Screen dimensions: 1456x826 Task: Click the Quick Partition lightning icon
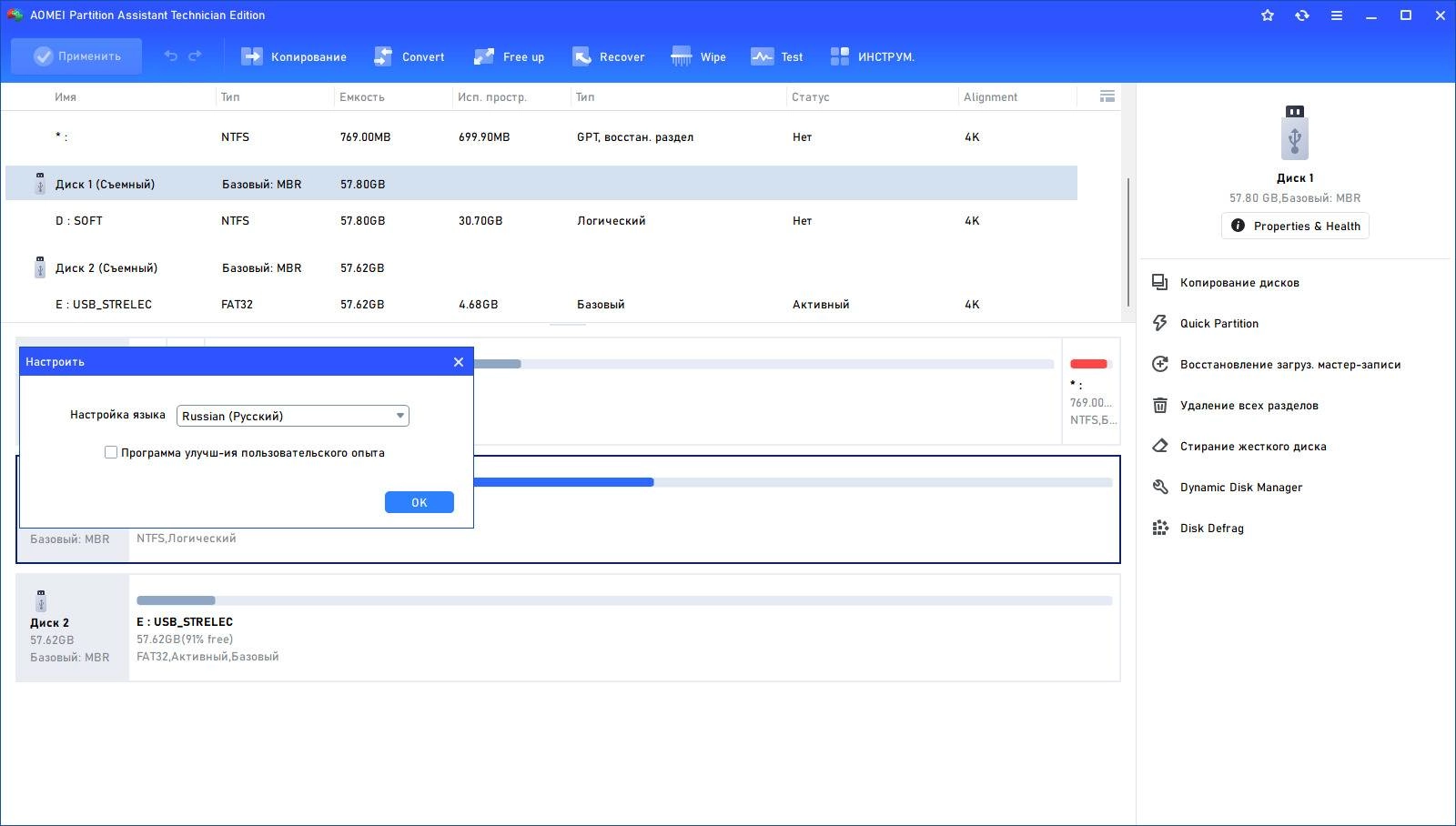click(1160, 323)
